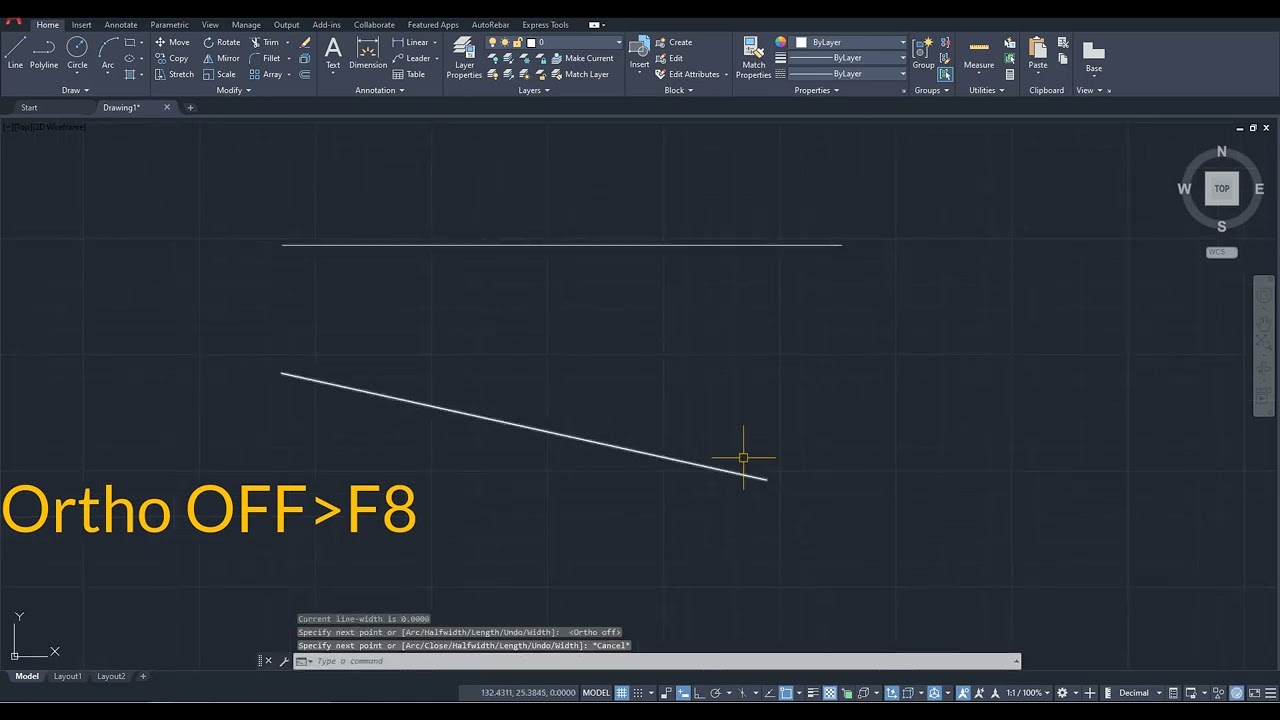Click the command line input field
Screen dimensions: 1280x720
[660, 661]
